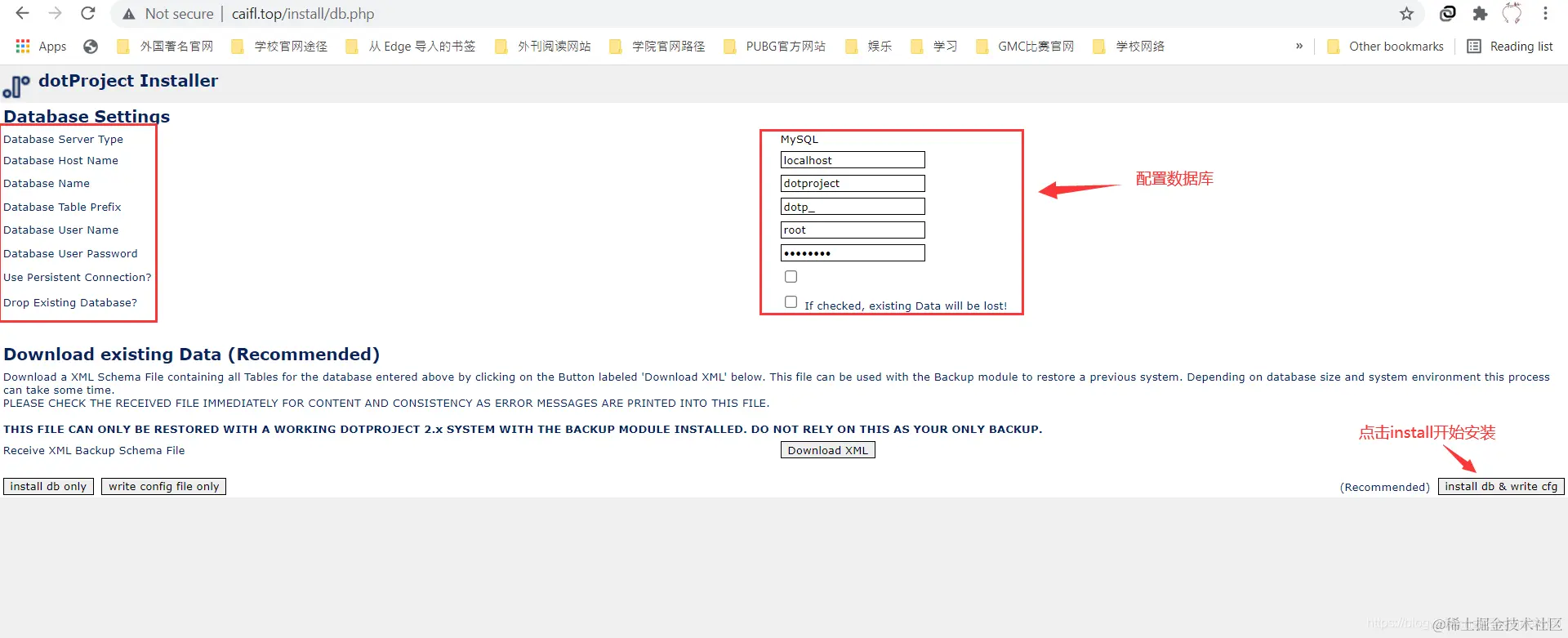Open the 学校官网途径 bookmark folder

click(279, 47)
